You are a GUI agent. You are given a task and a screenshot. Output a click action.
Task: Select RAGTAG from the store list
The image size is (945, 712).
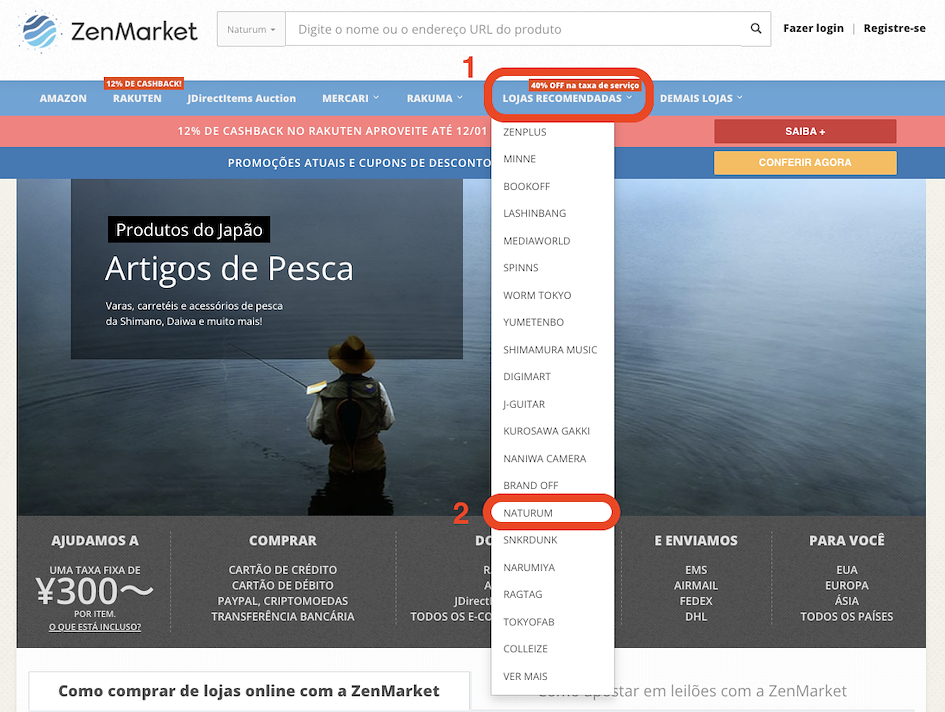click(x=523, y=594)
